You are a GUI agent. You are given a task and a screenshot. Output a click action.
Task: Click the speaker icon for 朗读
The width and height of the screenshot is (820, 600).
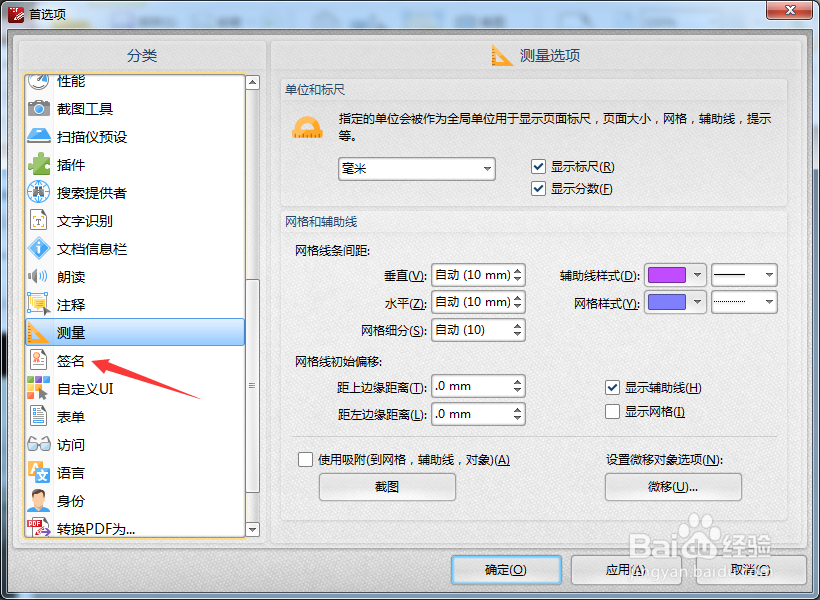point(38,276)
